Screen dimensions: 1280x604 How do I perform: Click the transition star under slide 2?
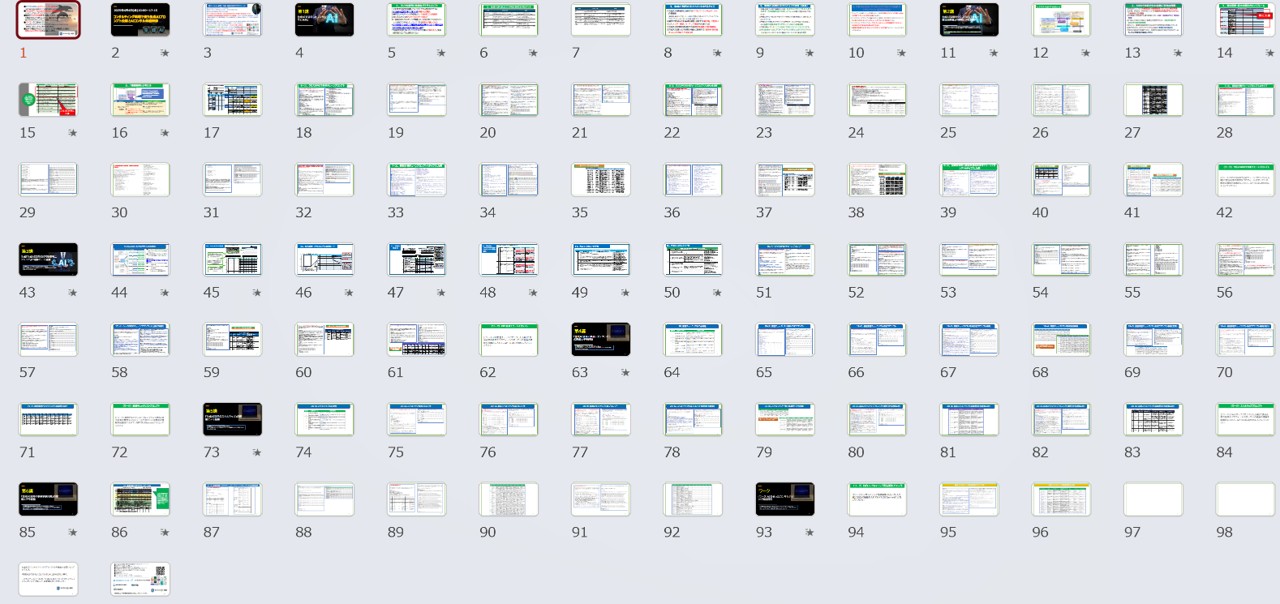pyautogui.click(x=164, y=53)
